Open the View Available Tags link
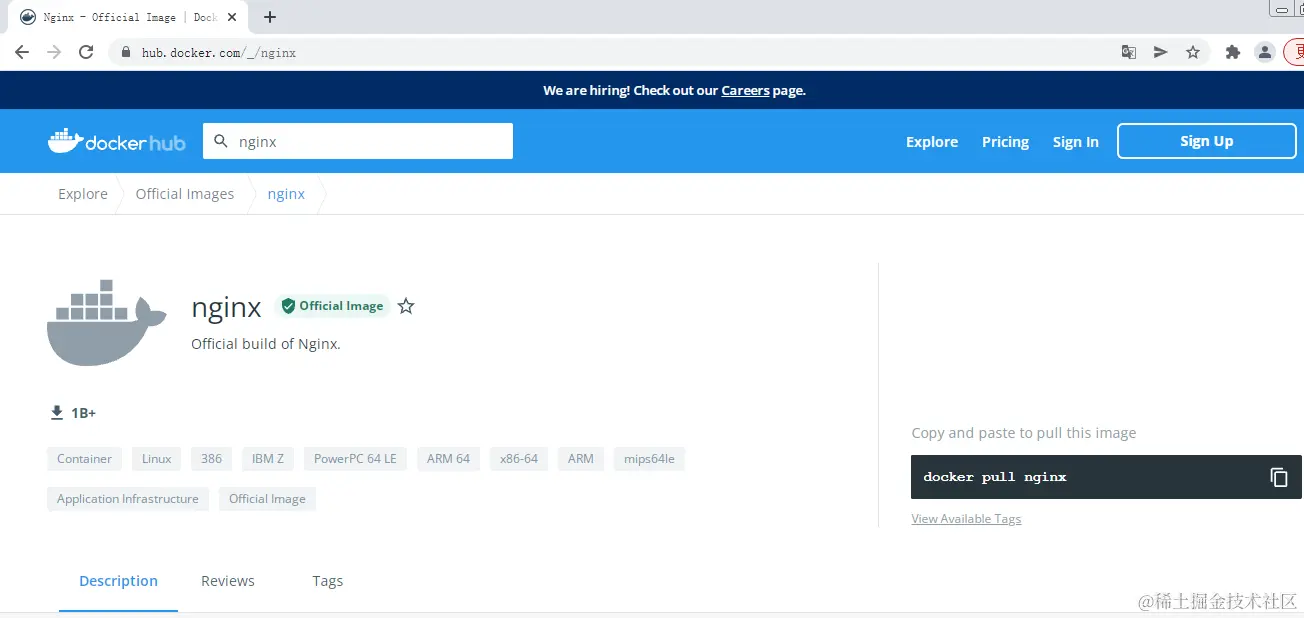 coord(966,519)
